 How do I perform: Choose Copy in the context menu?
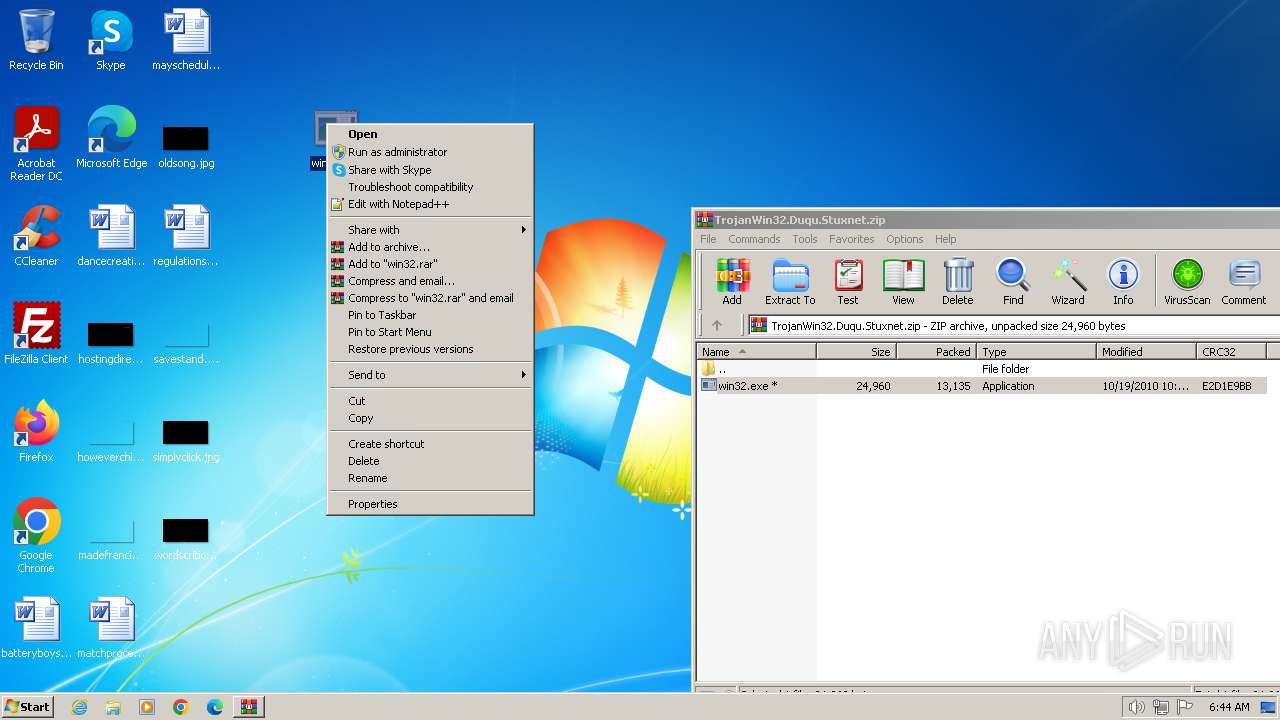(x=431, y=418)
